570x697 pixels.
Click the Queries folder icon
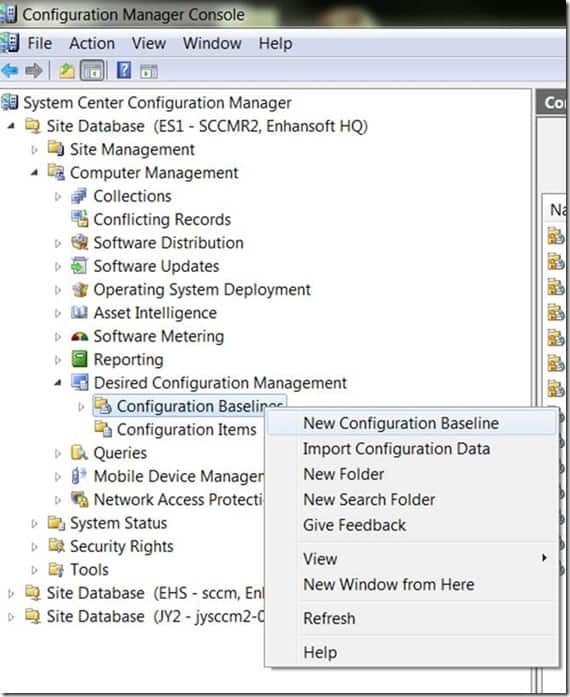pyautogui.click(x=80, y=453)
